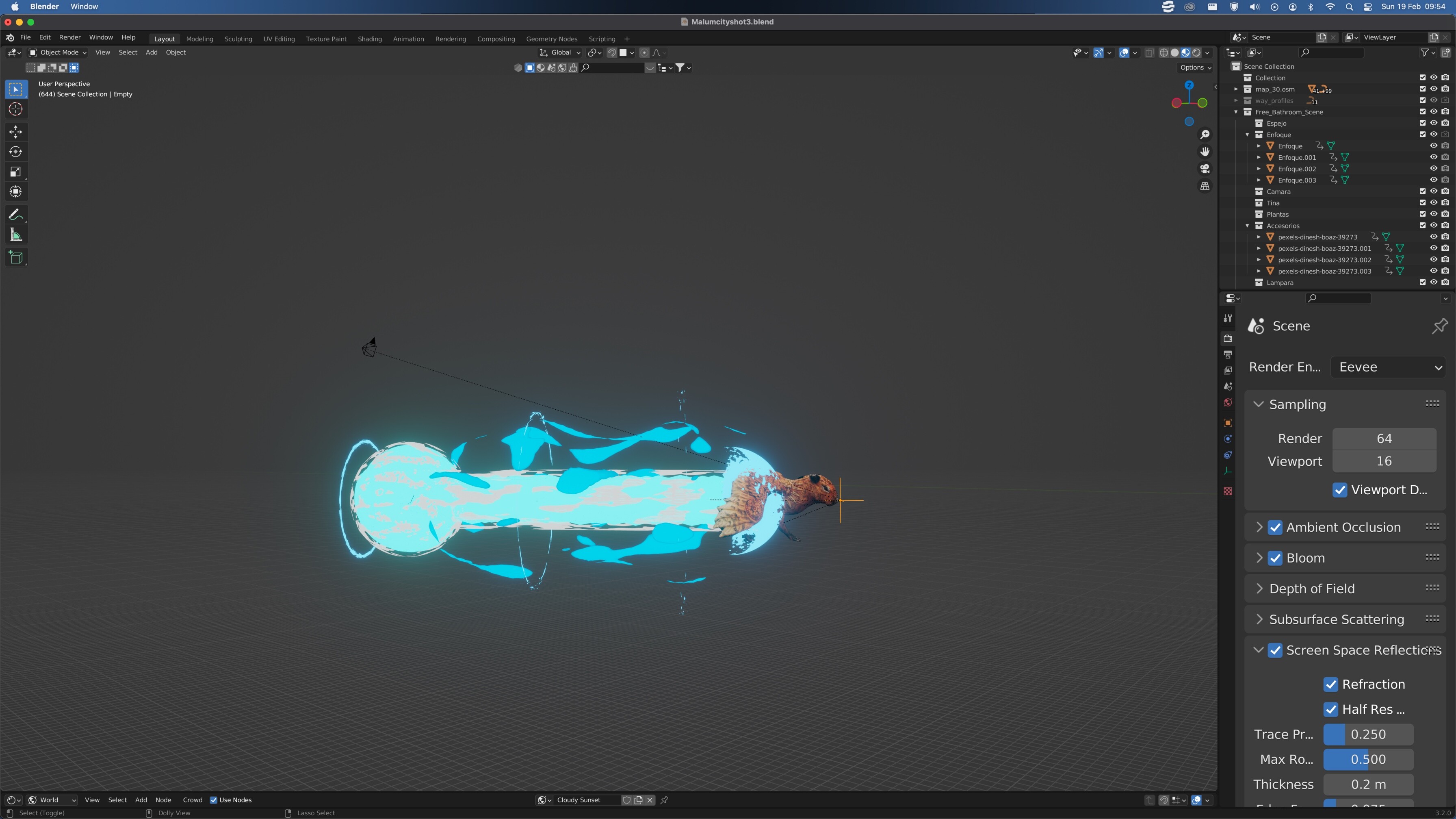Switch to the Shading workspace tab
This screenshot has width=1456, height=819.
pyautogui.click(x=370, y=39)
